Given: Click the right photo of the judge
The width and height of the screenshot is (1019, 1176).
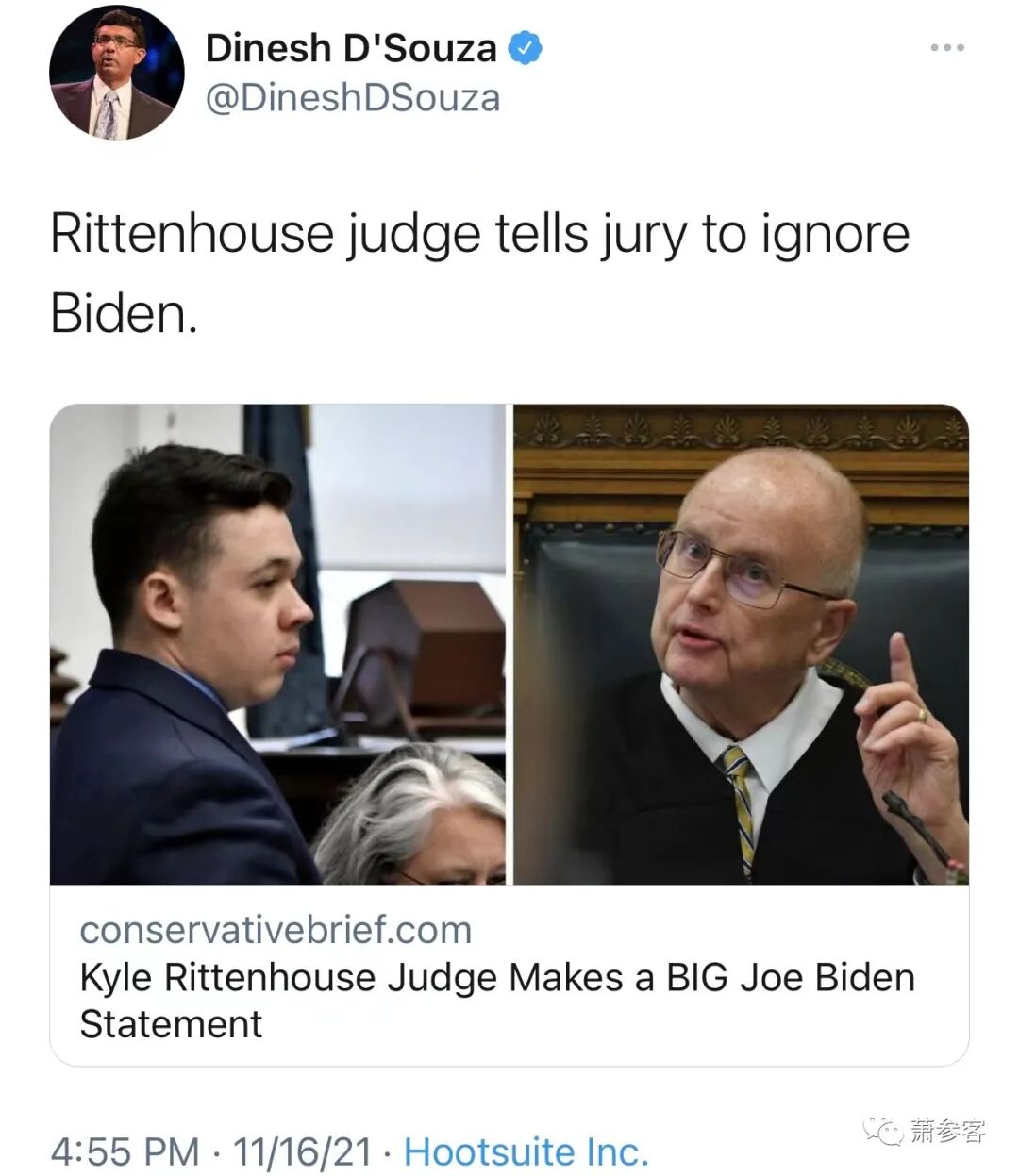Looking at the screenshot, I should click(x=742, y=644).
